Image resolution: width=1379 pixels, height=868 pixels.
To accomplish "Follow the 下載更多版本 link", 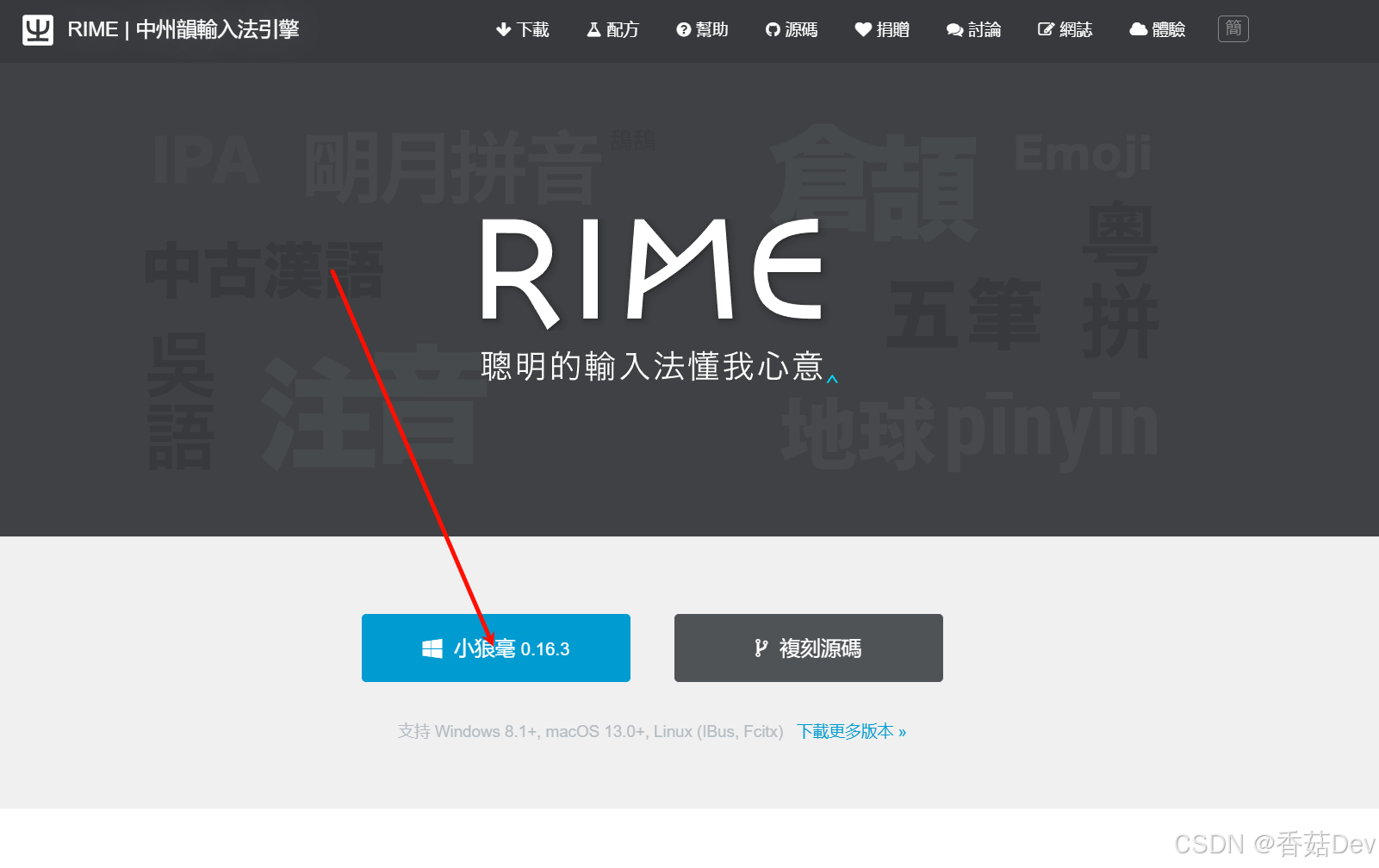I will (851, 732).
